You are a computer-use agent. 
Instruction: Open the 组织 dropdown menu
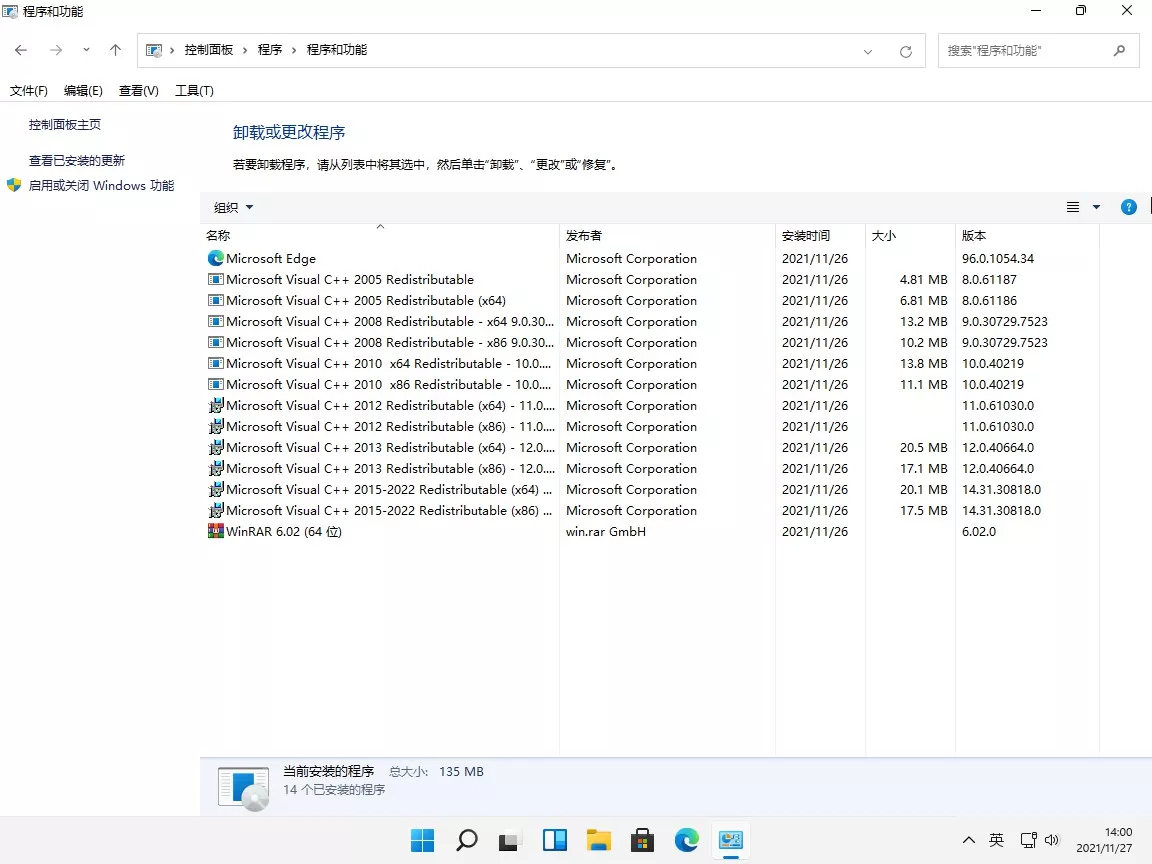tap(232, 207)
